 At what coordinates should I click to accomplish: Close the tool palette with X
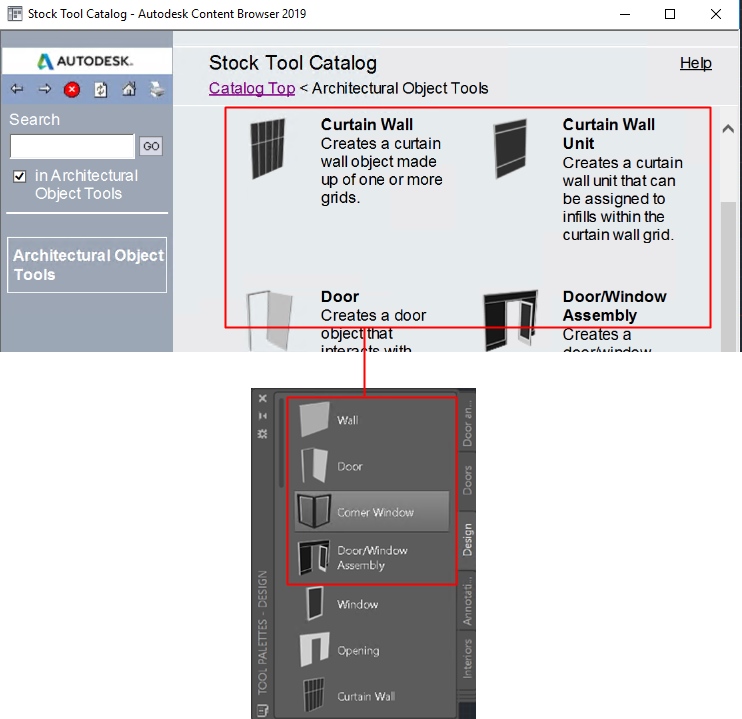pyautogui.click(x=263, y=399)
